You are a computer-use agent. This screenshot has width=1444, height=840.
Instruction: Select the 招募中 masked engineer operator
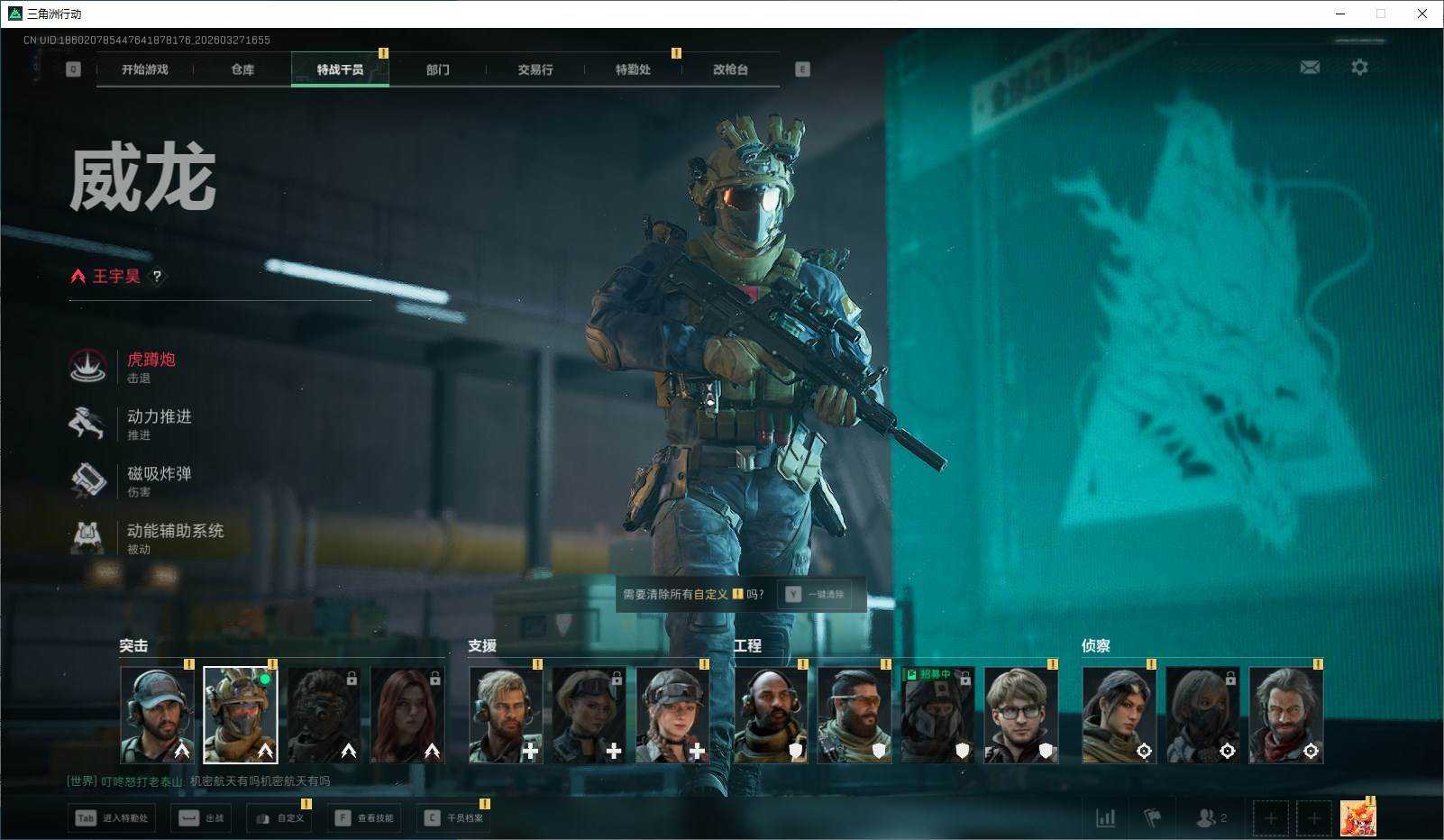pyautogui.click(x=937, y=716)
